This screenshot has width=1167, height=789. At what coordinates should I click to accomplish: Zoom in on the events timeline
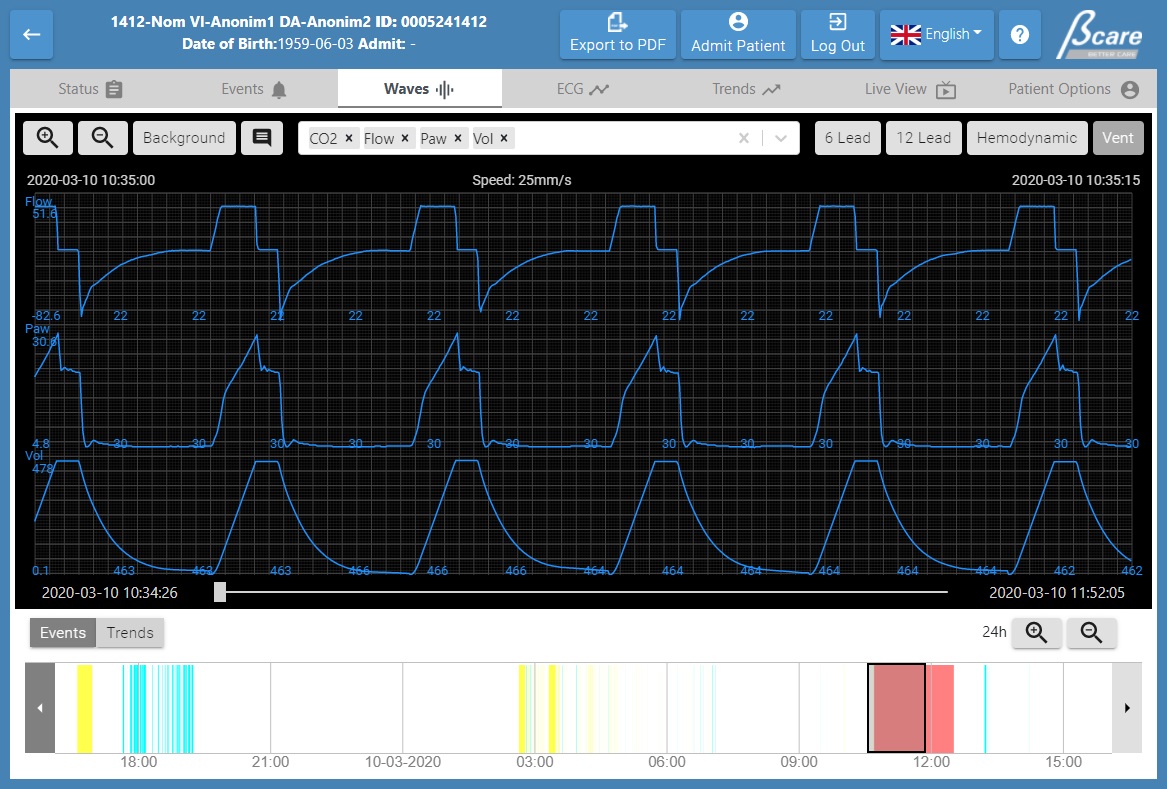[x=1037, y=633]
